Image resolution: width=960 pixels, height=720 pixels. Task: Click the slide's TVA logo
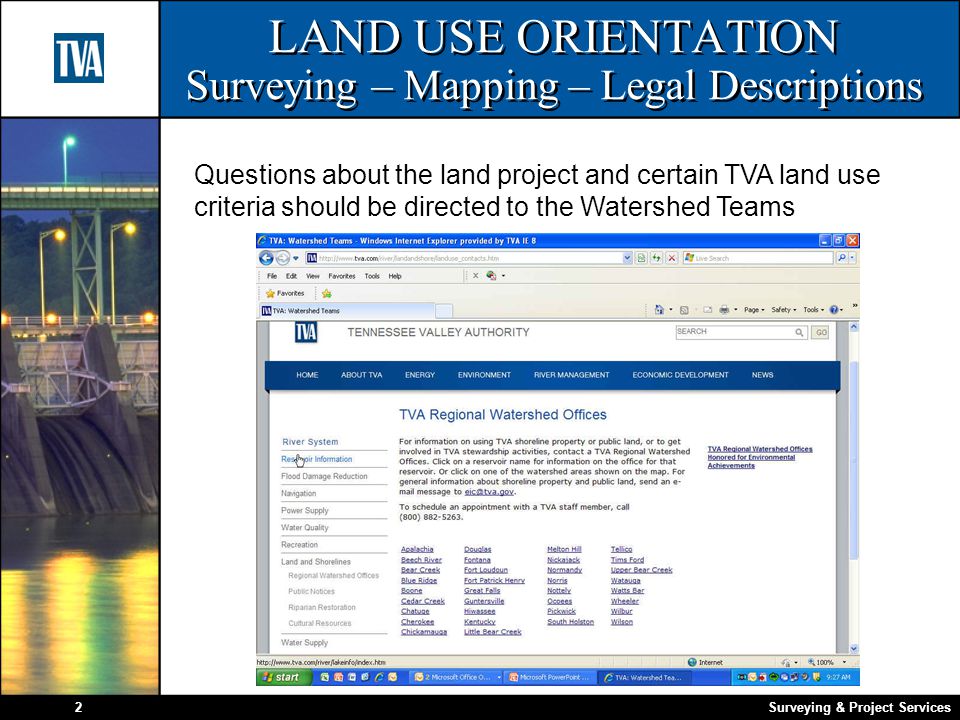coord(79,58)
